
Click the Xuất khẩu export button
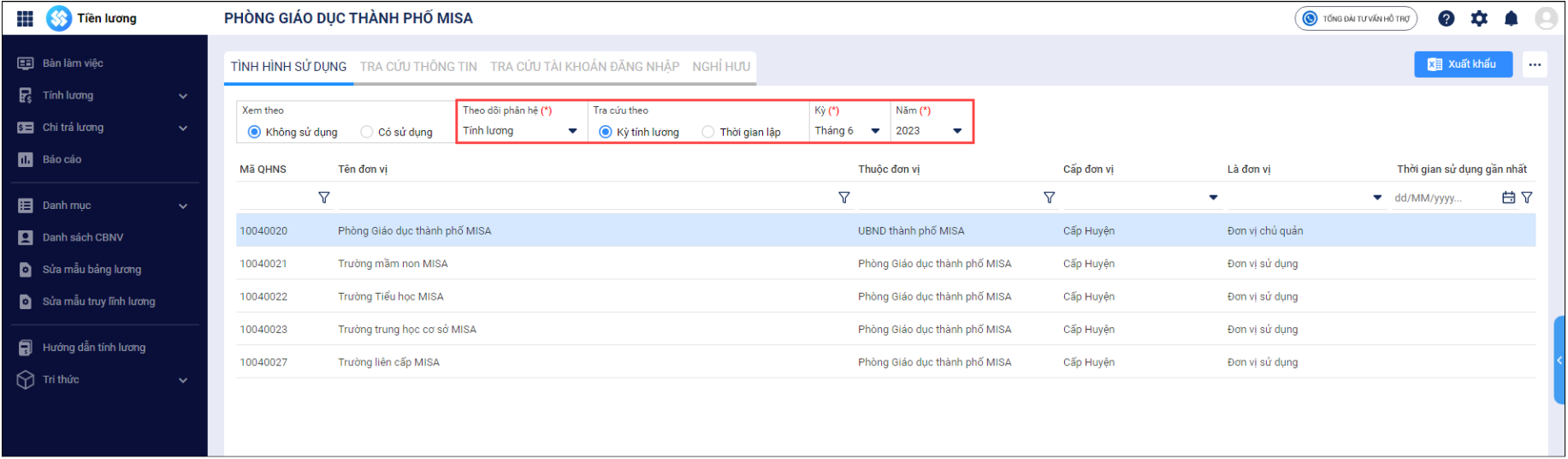pos(1463,64)
